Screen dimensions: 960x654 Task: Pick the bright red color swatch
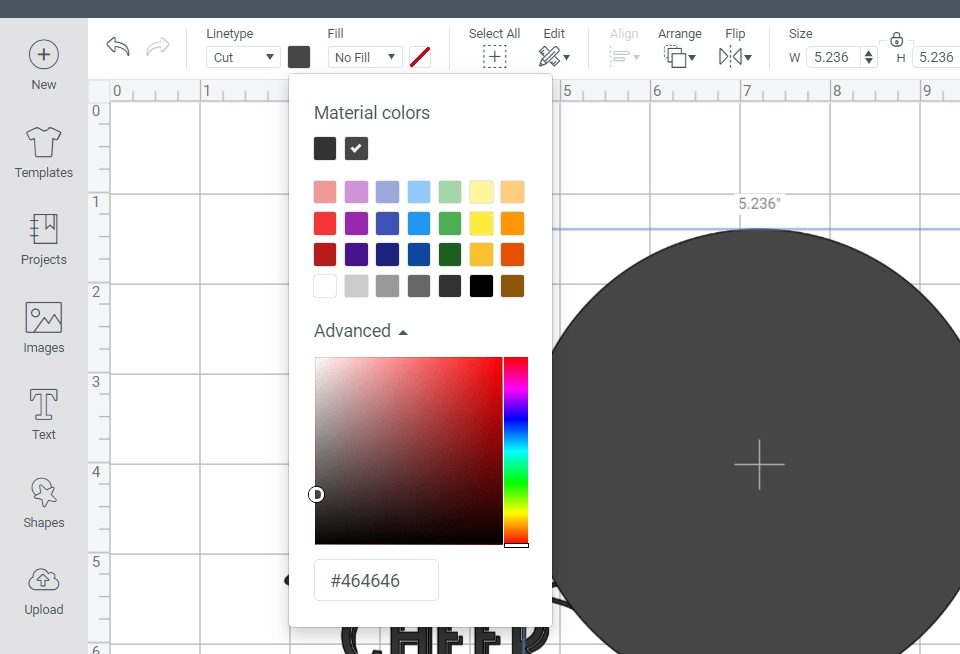(325, 224)
